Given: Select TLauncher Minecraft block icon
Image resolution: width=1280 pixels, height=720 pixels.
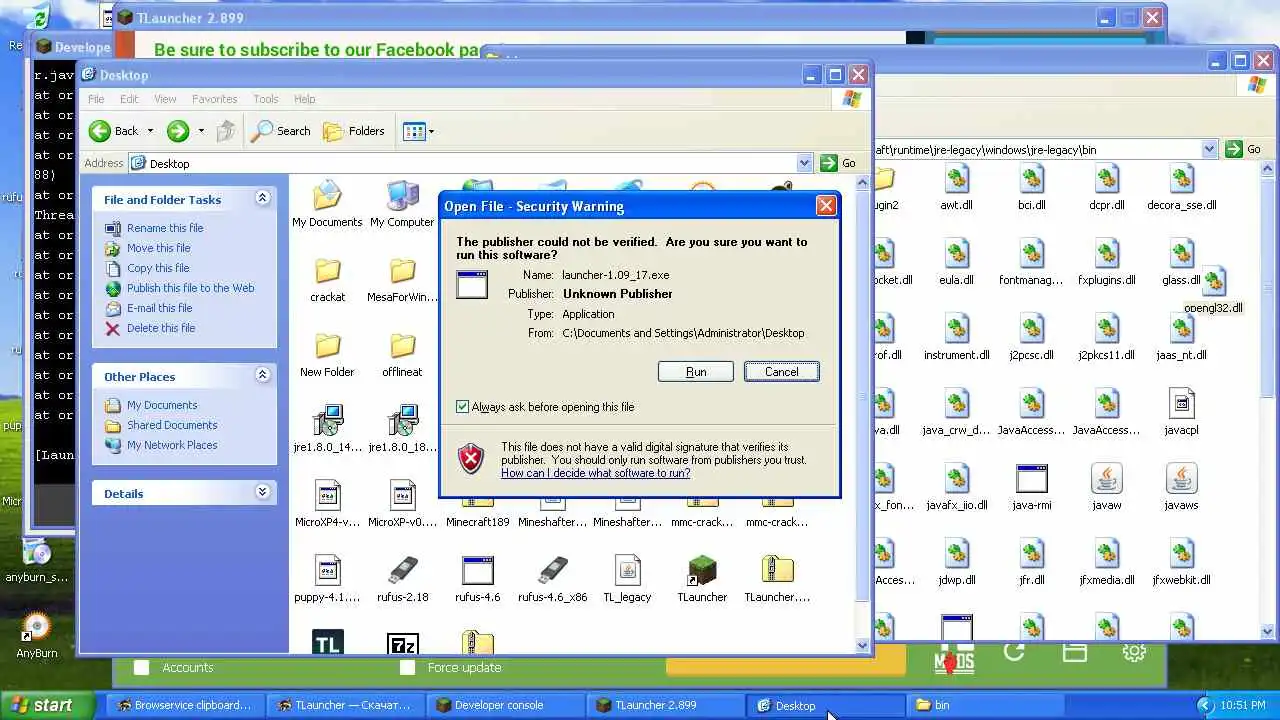Looking at the screenshot, I should pyautogui.click(x=702, y=571).
